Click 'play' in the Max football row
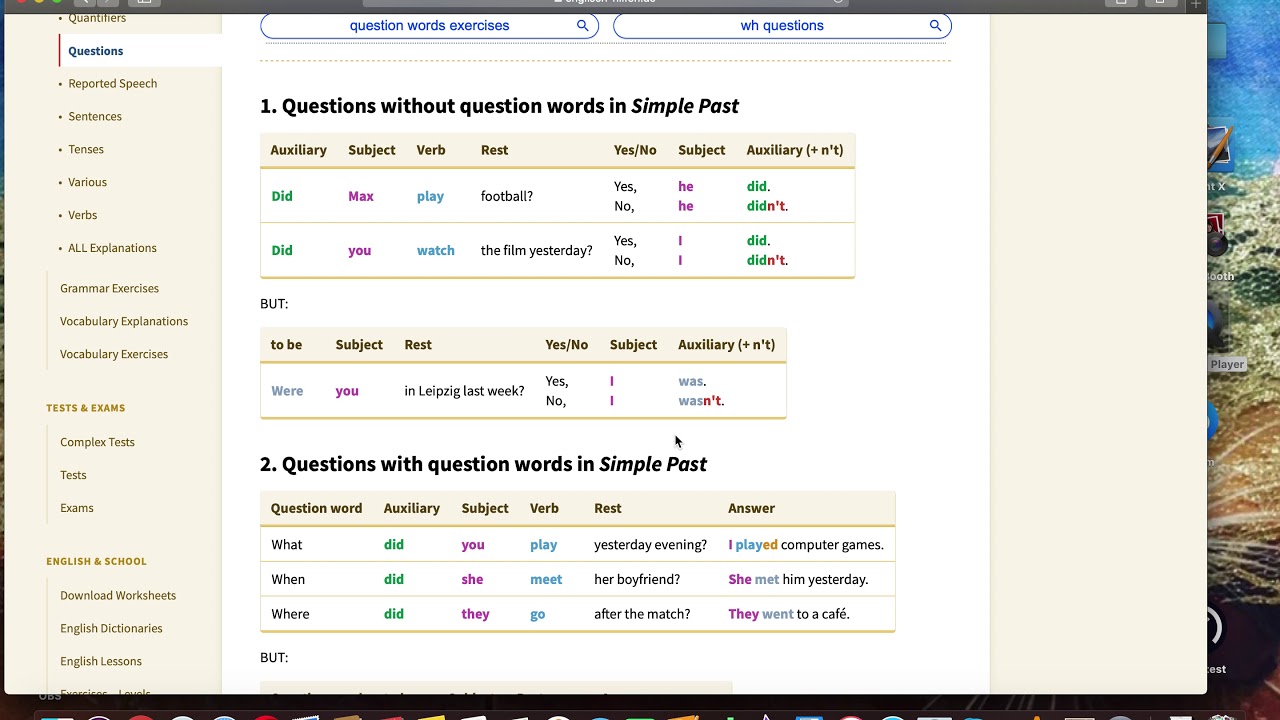The image size is (1280, 720). 430,196
